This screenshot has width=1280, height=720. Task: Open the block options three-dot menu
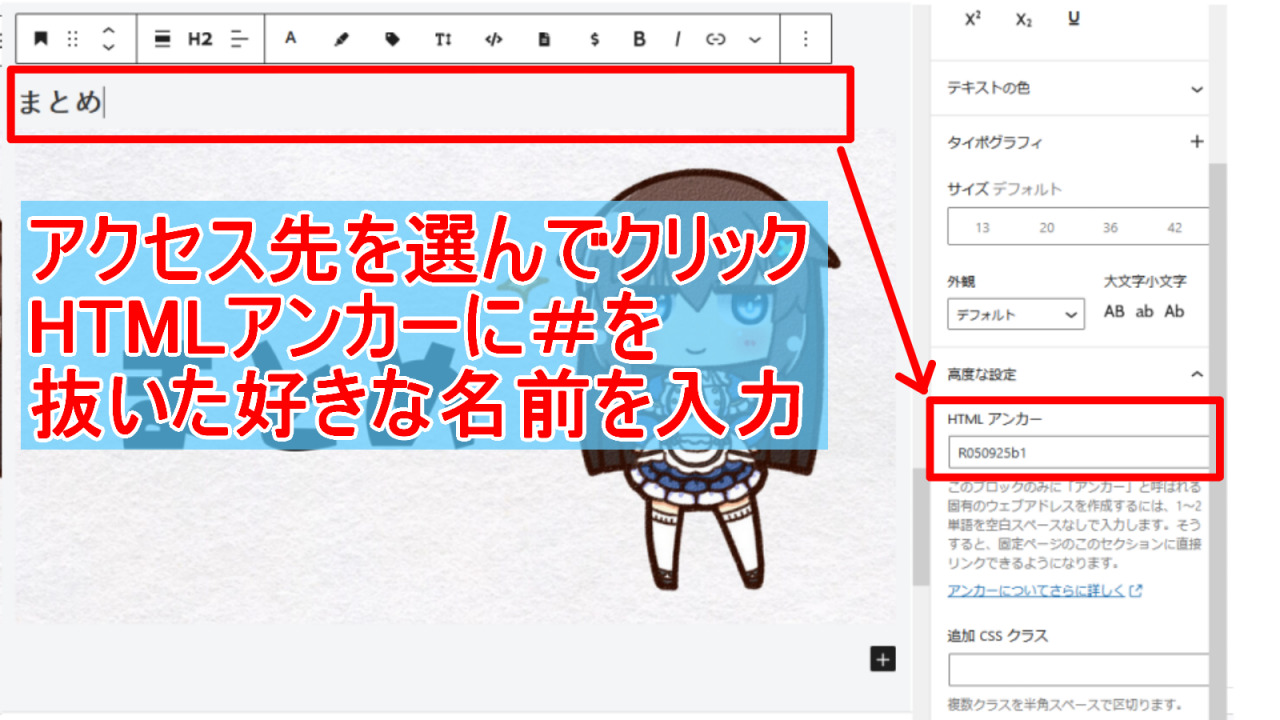tap(806, 39)
